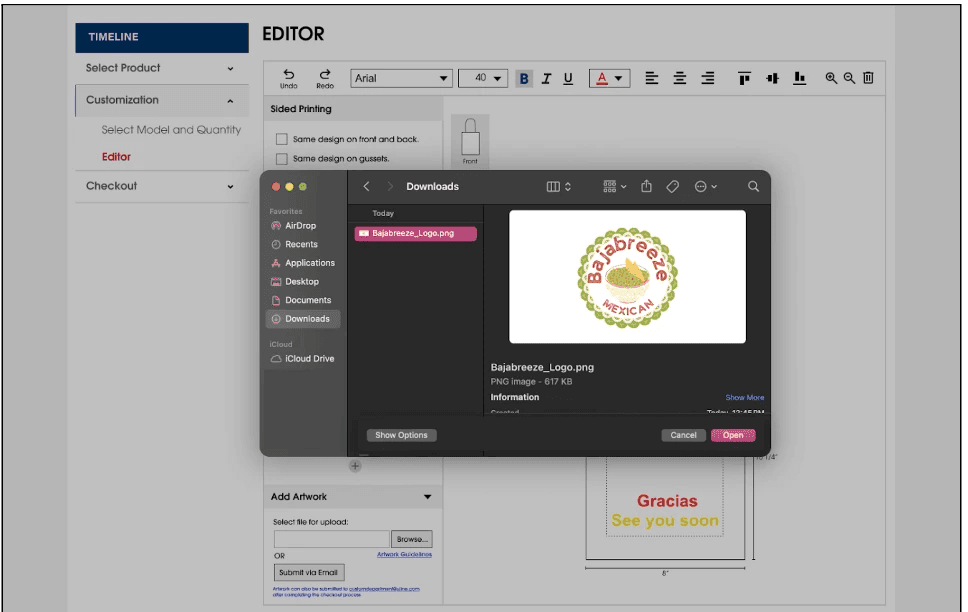Click the Browse... button
The image size is (968, 612).
412,539
